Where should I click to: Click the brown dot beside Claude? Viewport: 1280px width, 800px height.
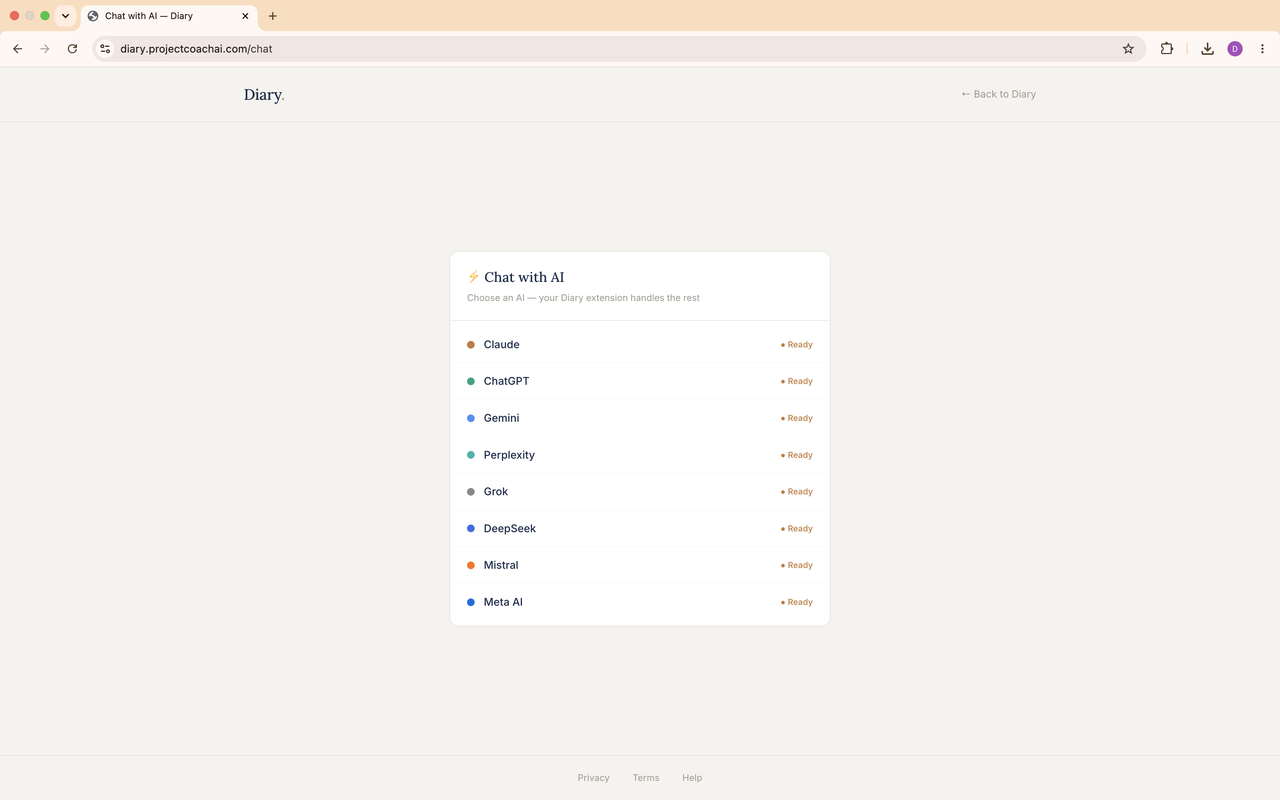click(471, 345)
